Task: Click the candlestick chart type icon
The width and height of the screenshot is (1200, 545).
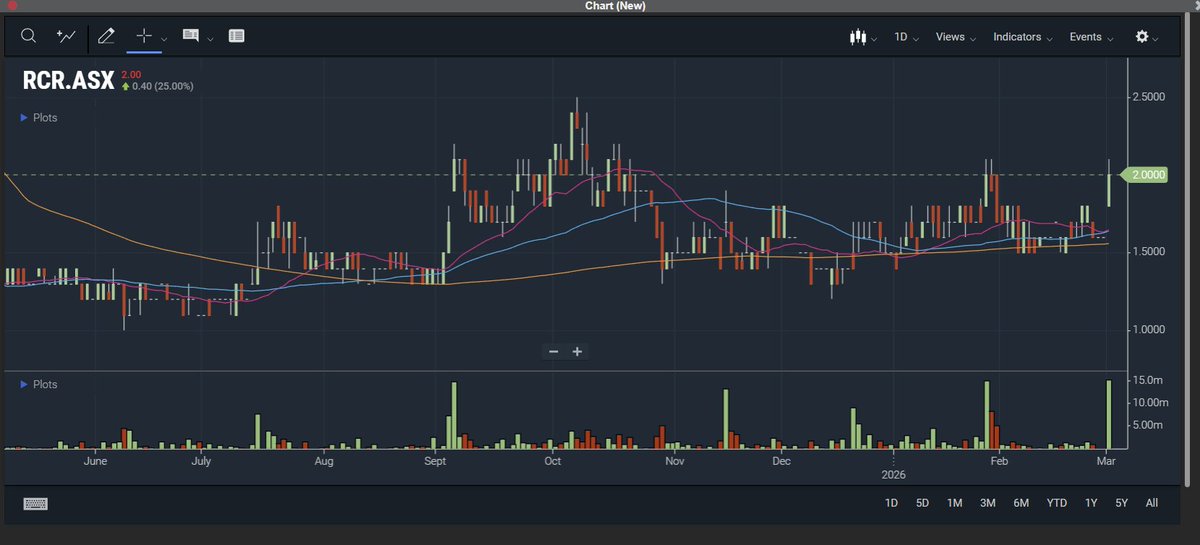Action: click(857, 37)
